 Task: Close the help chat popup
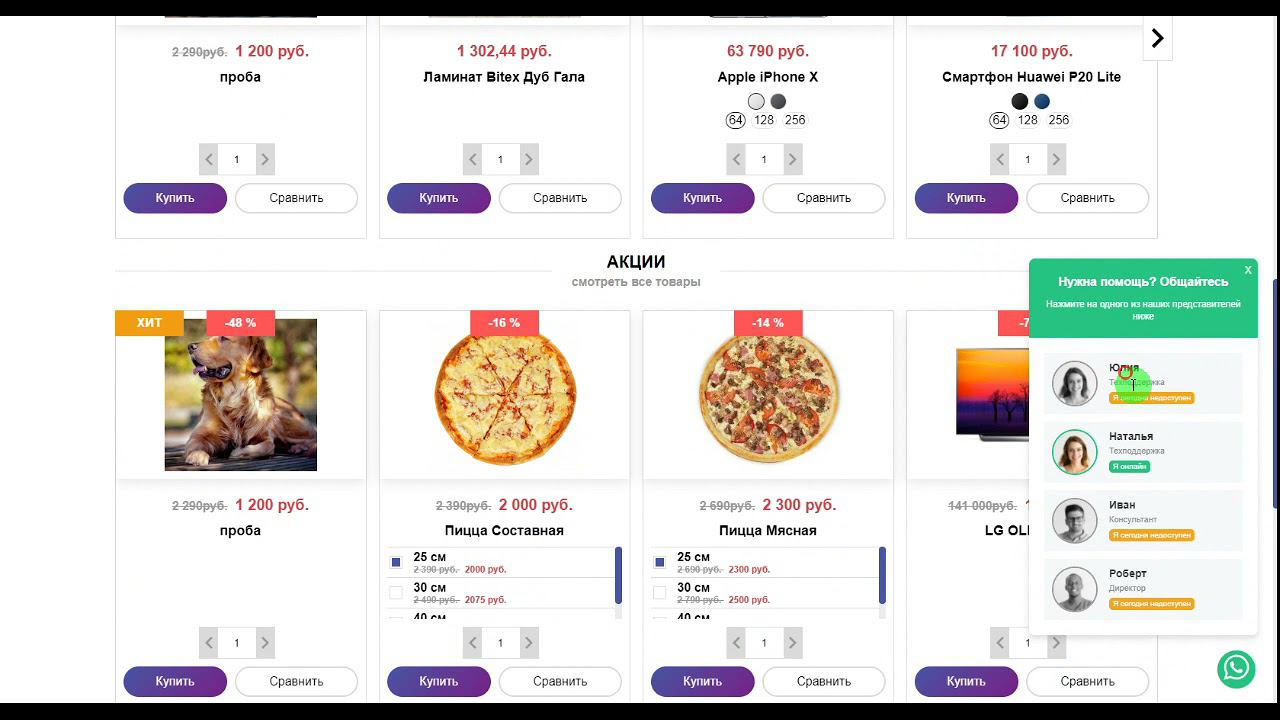coord(1248,270)
